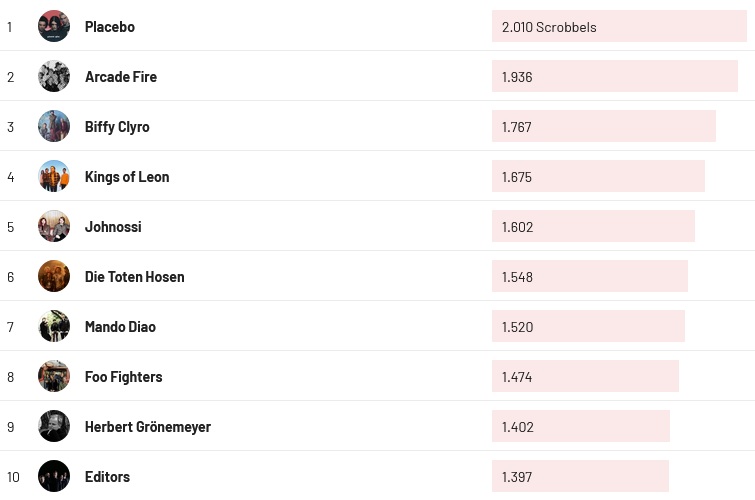Click the Foo Fighters avatar
The height and width of the screenshot is (500, 755).
pos(54,376)
